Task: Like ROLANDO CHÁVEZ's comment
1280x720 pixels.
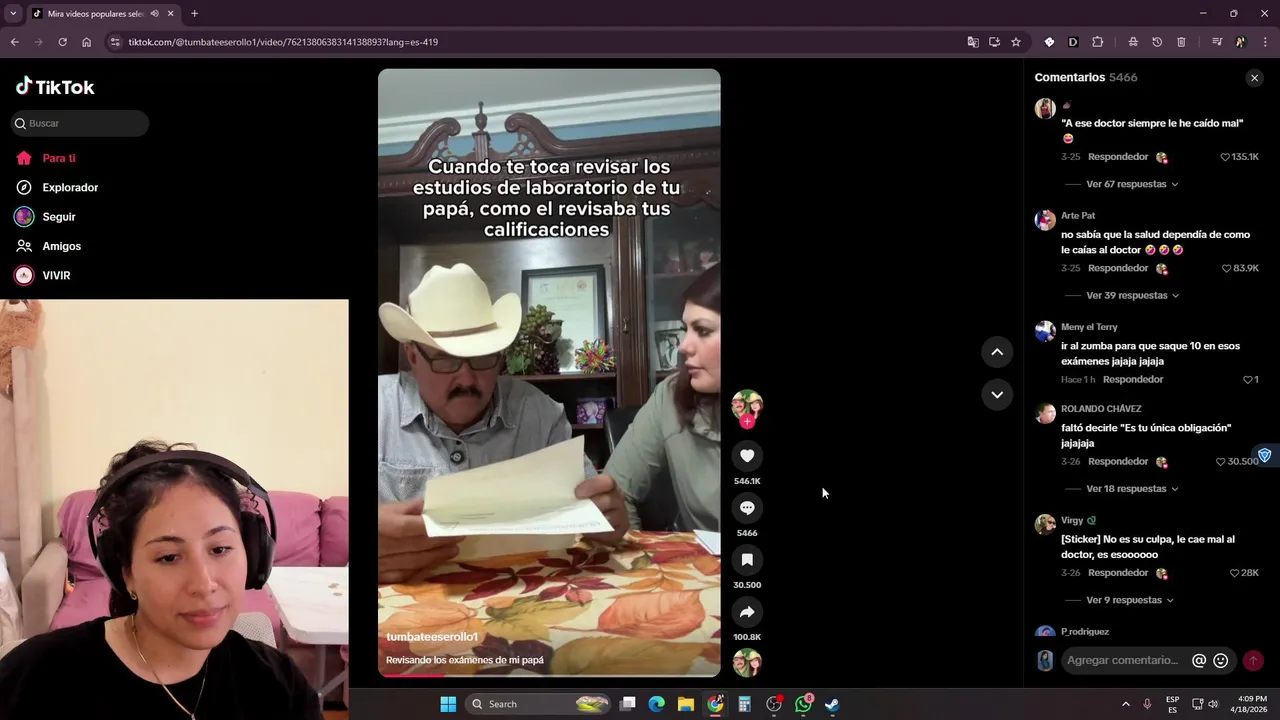Action: pos(1220,462)
